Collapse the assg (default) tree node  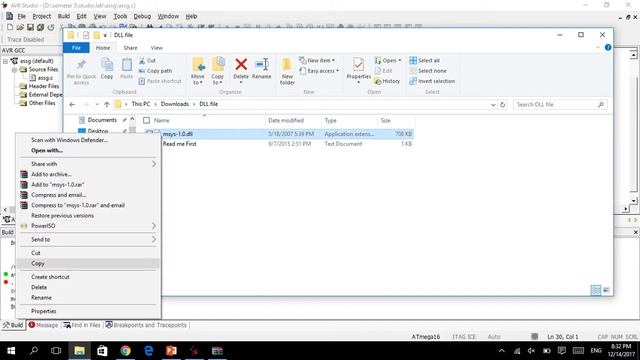(x=5, y=61)
